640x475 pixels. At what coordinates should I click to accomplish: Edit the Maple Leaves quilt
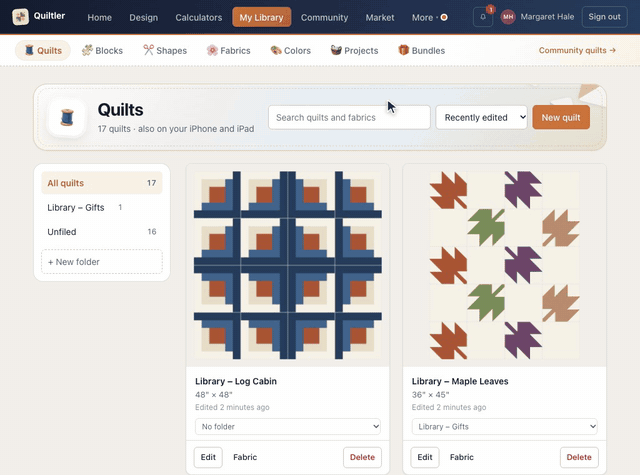point(425,457)
